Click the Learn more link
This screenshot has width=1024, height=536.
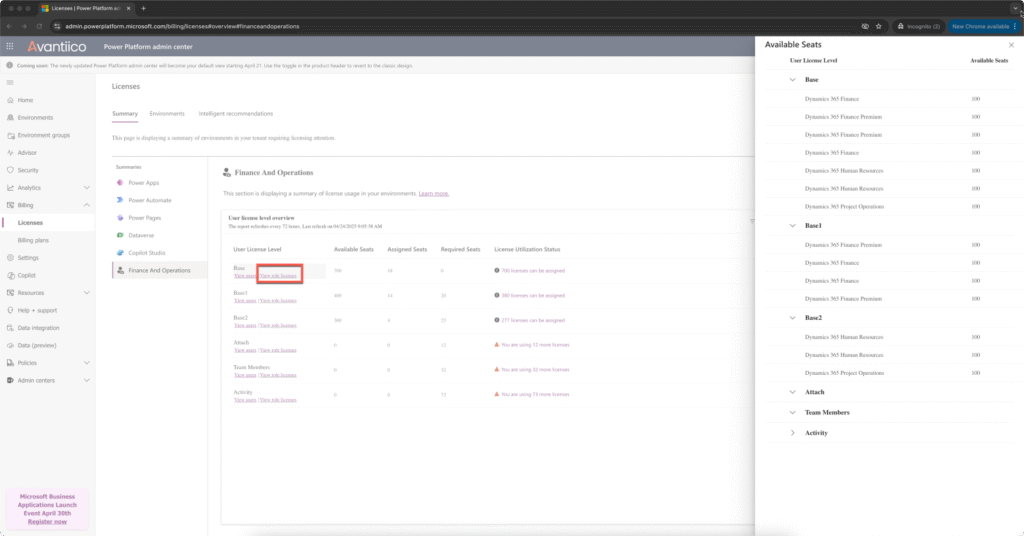pos(434,193)
